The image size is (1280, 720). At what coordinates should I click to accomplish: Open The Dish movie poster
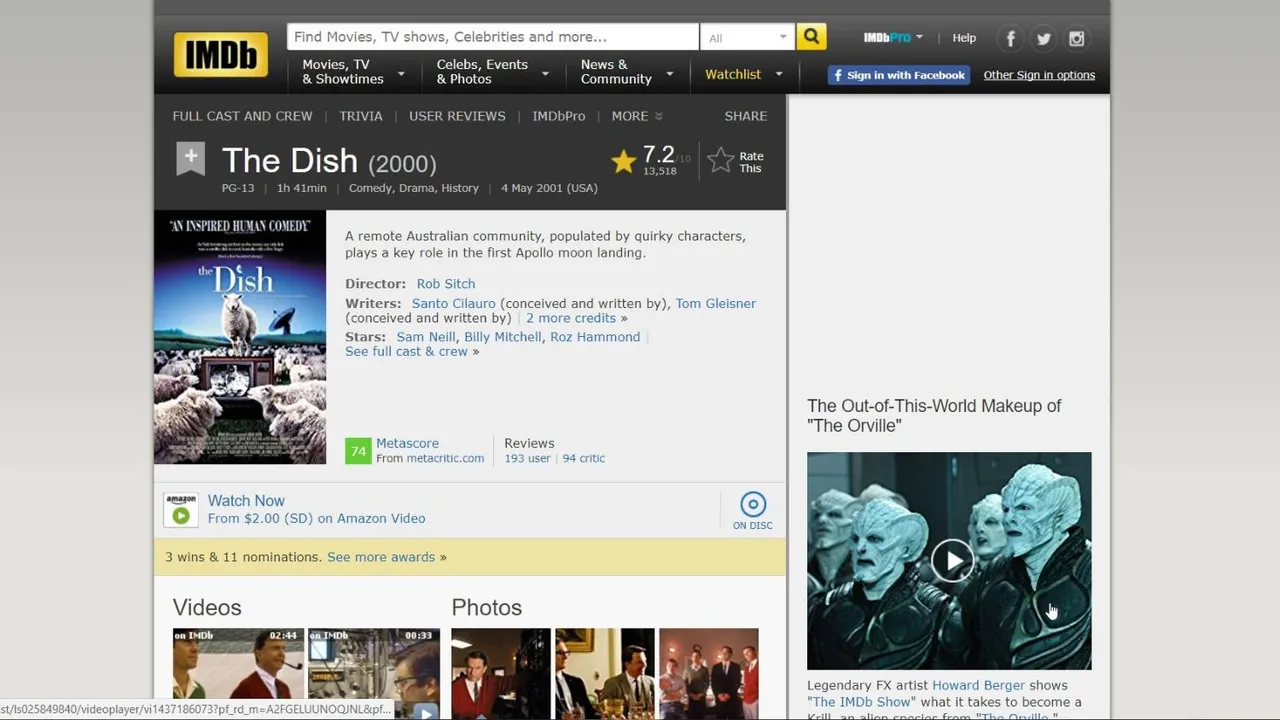coord(240,337)
